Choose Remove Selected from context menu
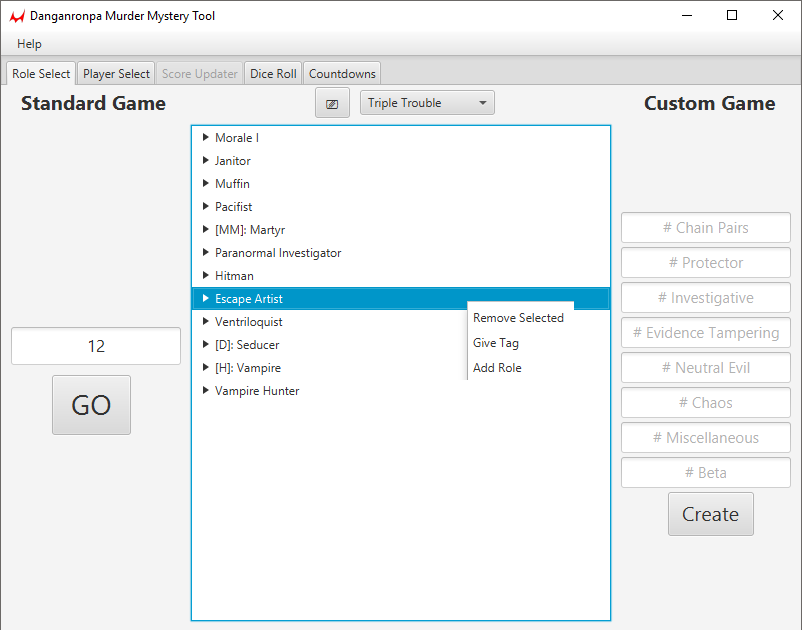802x630 pixels. [518, 318]
